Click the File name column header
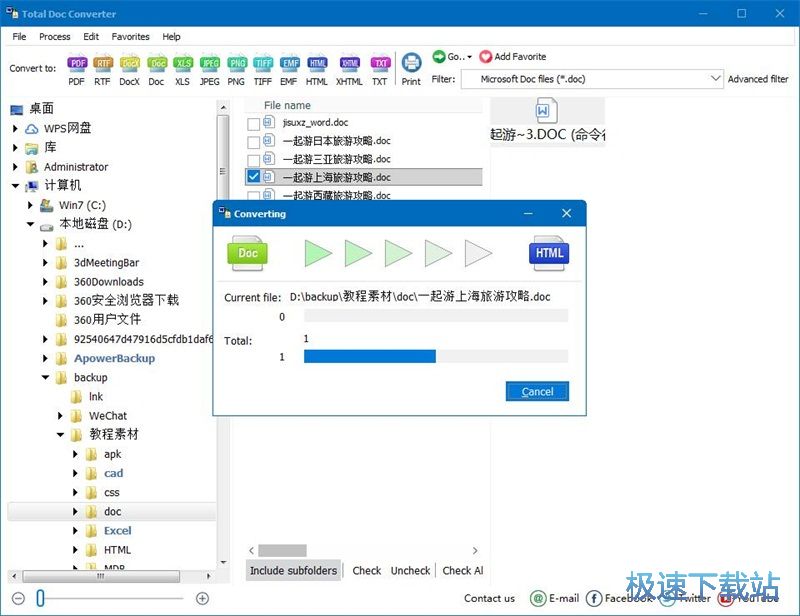This screenshot has height=616, width=800. (287, 105)
